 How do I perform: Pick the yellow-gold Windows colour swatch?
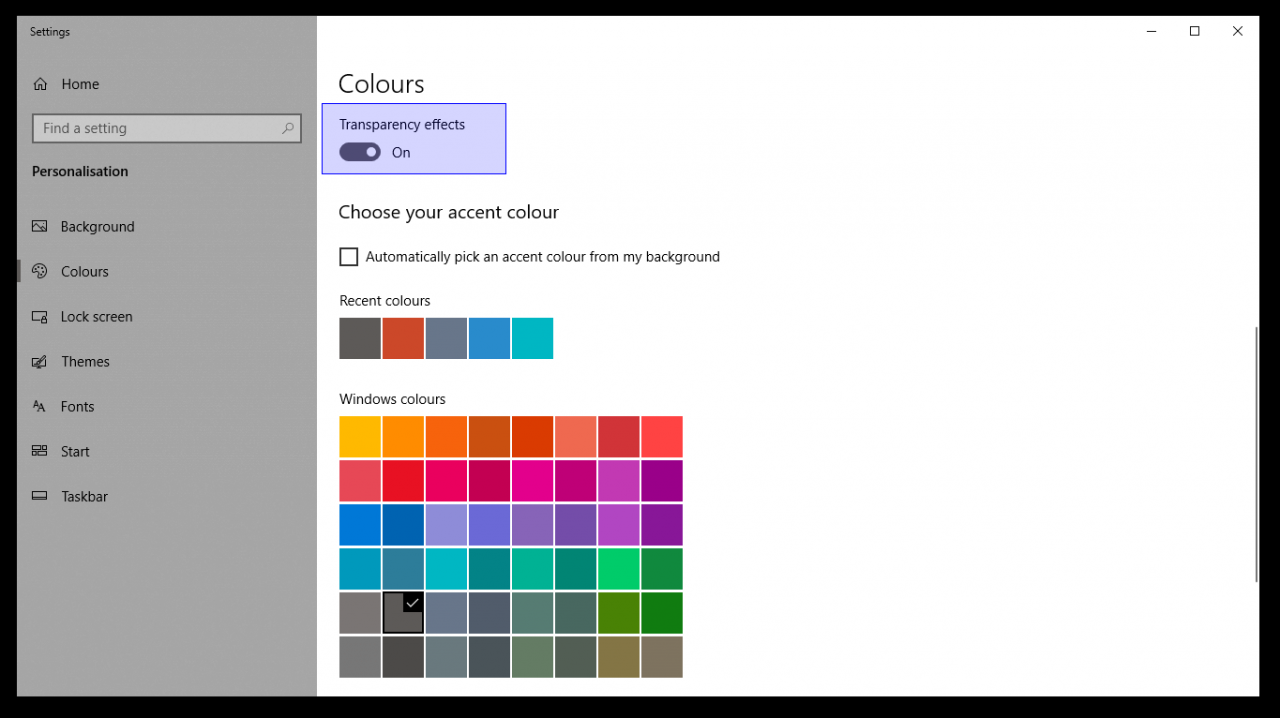[x=360, y=437]
